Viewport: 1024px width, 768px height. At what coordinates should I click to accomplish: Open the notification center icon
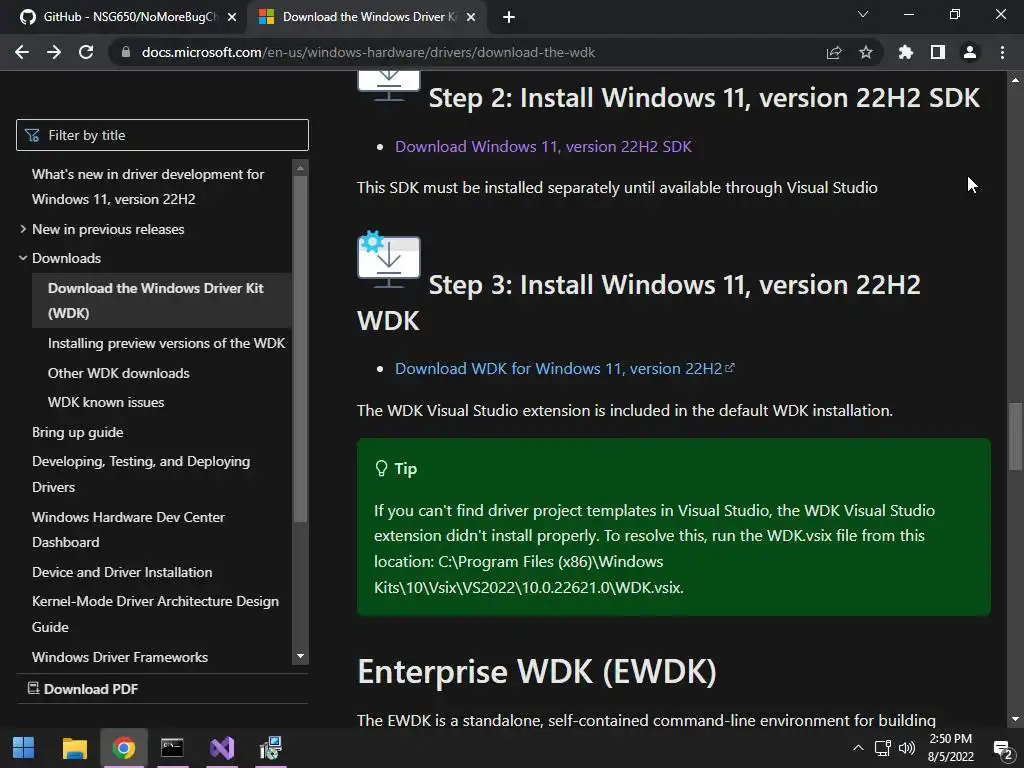coord(1002,748)
